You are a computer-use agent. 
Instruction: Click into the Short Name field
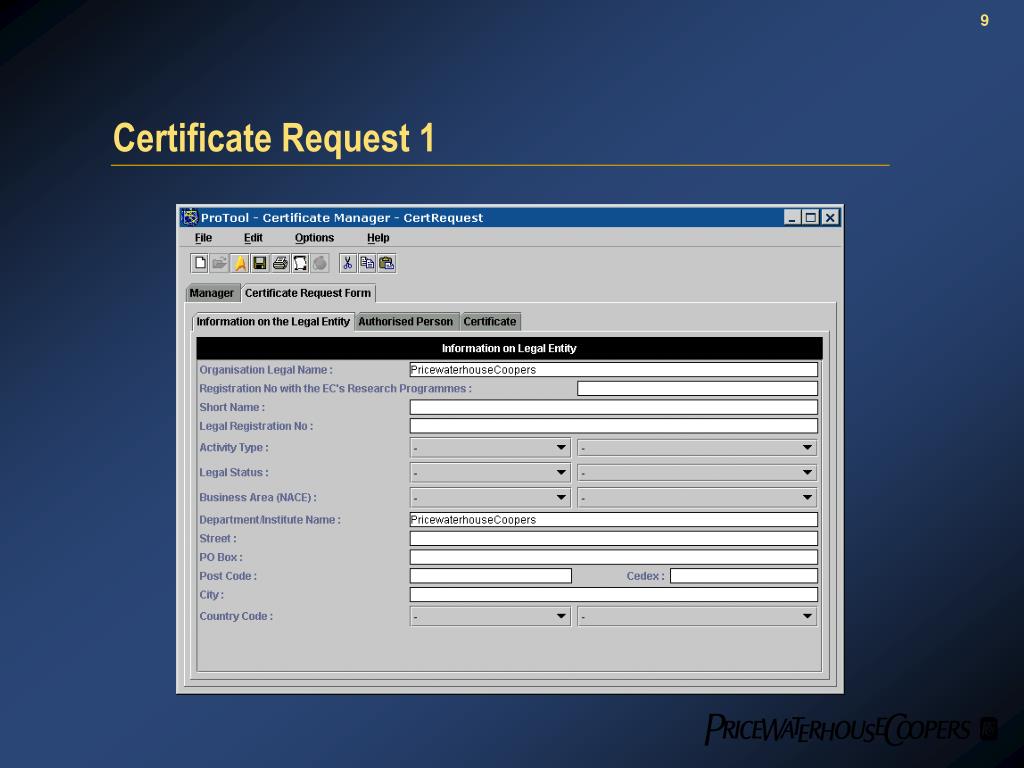click(614, 408)
